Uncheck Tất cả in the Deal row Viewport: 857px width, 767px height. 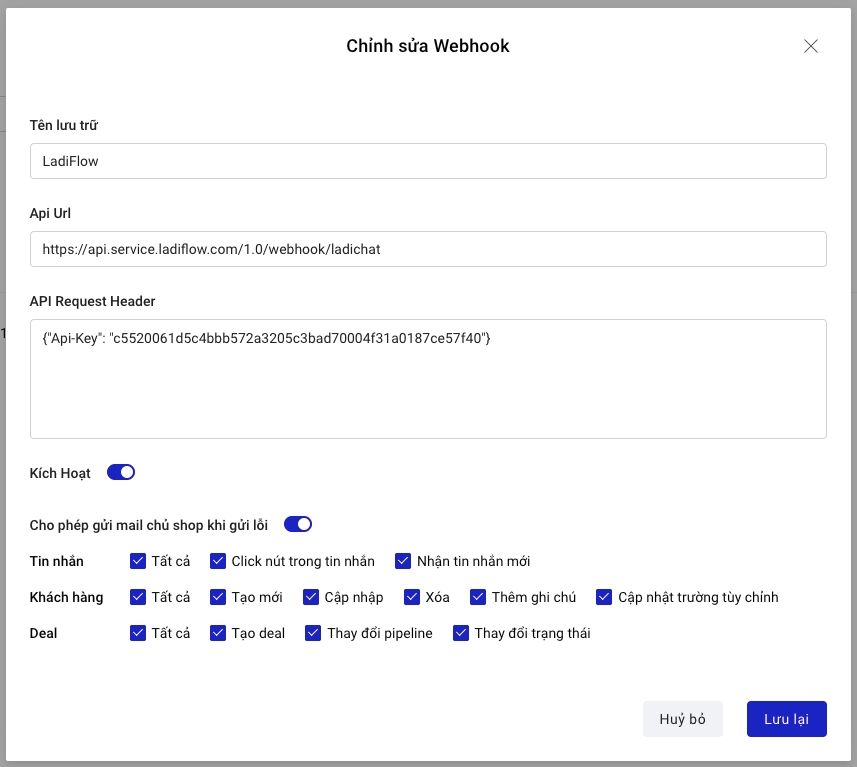pyautogui.click(x=138, y=633)
